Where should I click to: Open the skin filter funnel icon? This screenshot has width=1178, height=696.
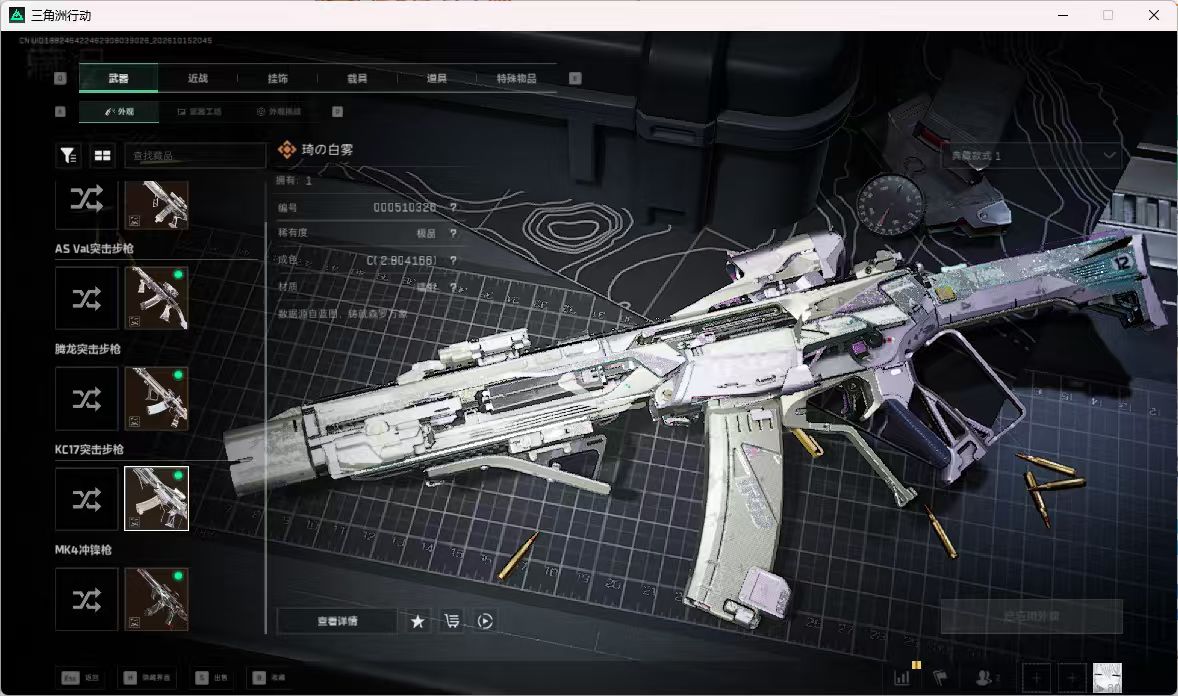pyautogui.click(x=68, y=155)
